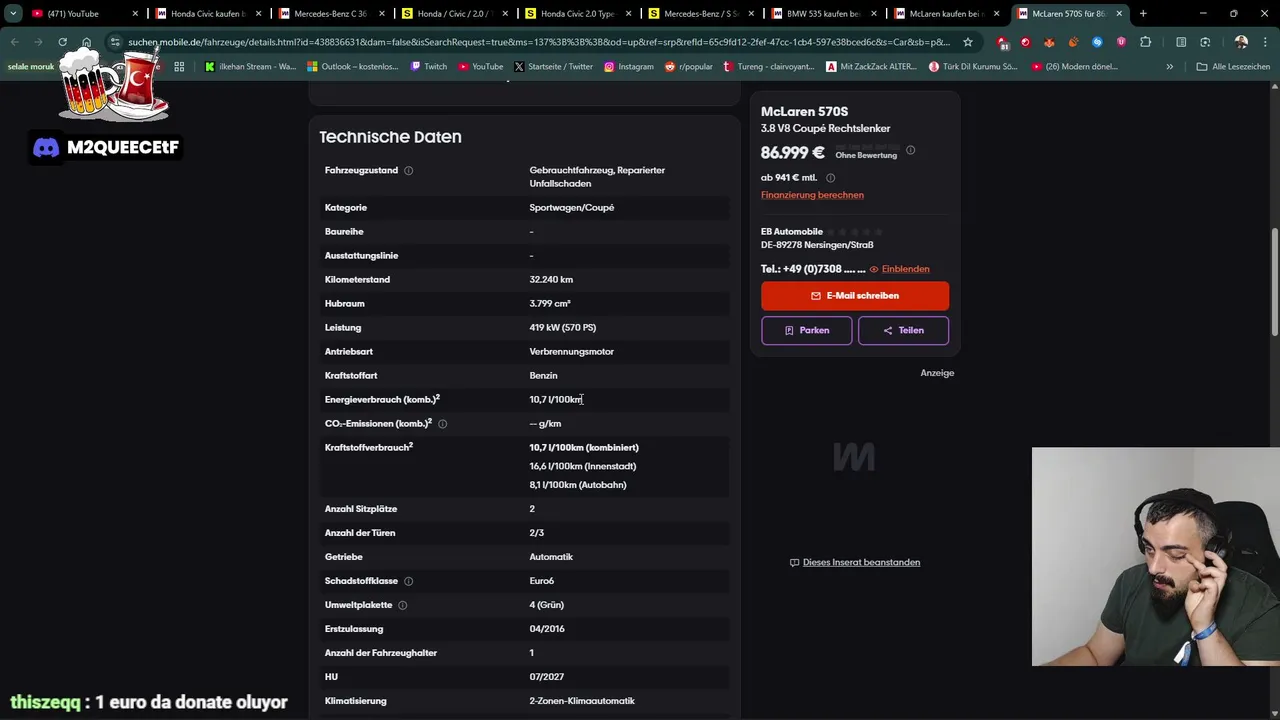Image resolution: width=1280 pixels, height=720 pixels.
Task: Show monthly rate info icon
Action: (x=830, y=178)
